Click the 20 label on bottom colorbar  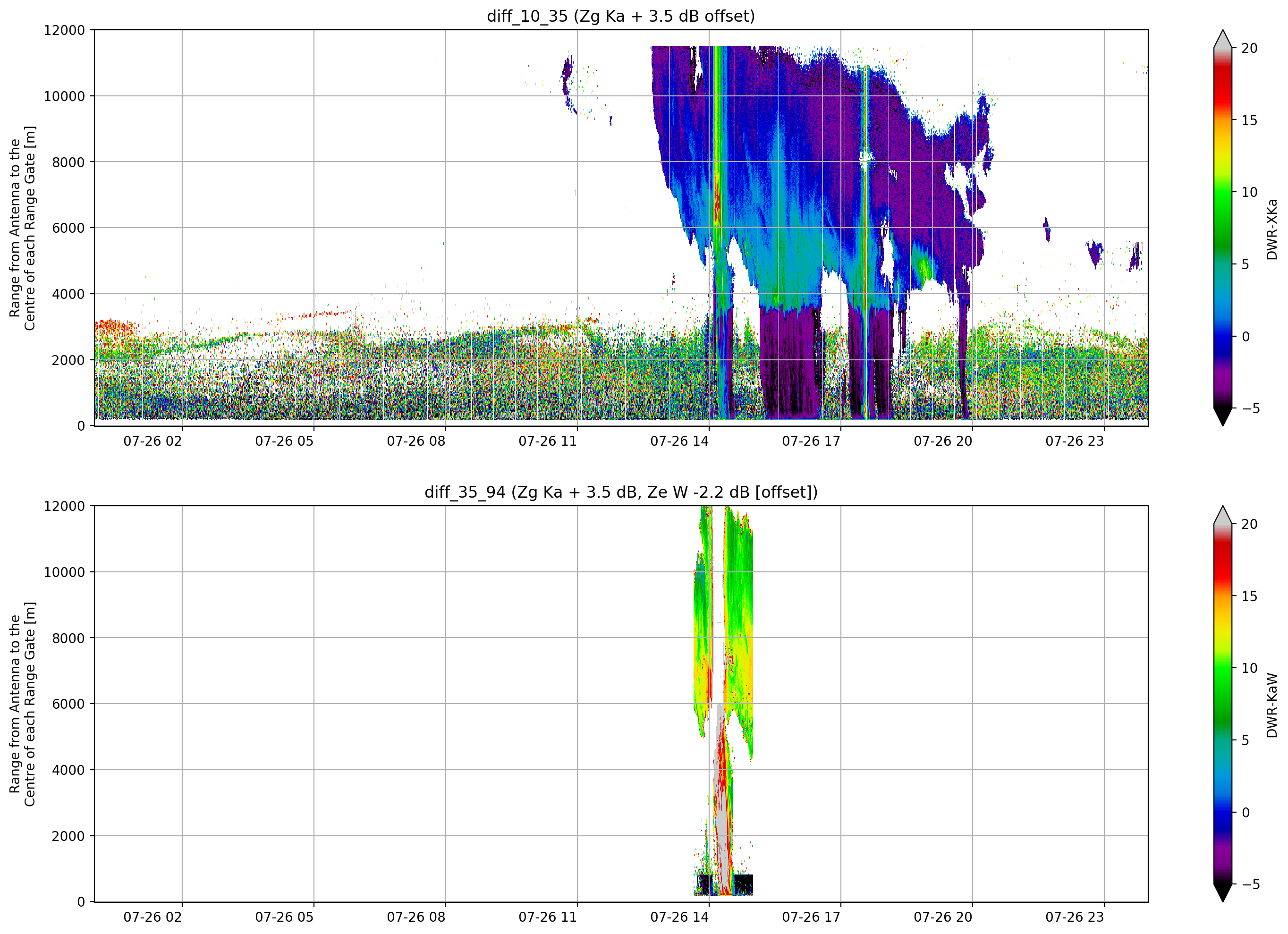pyautogui.click(x=1249, y=525)
